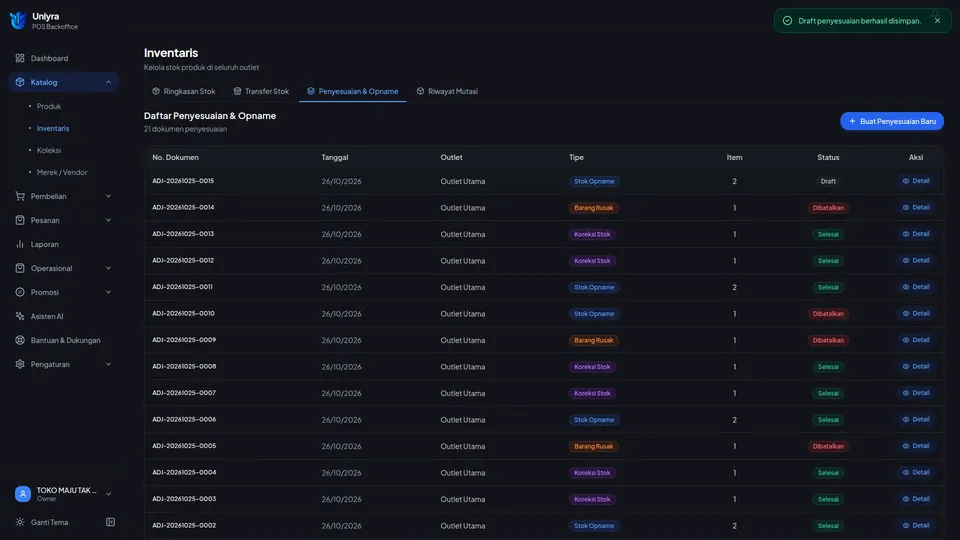Click the Asisten AI sparkle icon
The width and height of the screenshot is (960, 540).
(x=20, y=317)
